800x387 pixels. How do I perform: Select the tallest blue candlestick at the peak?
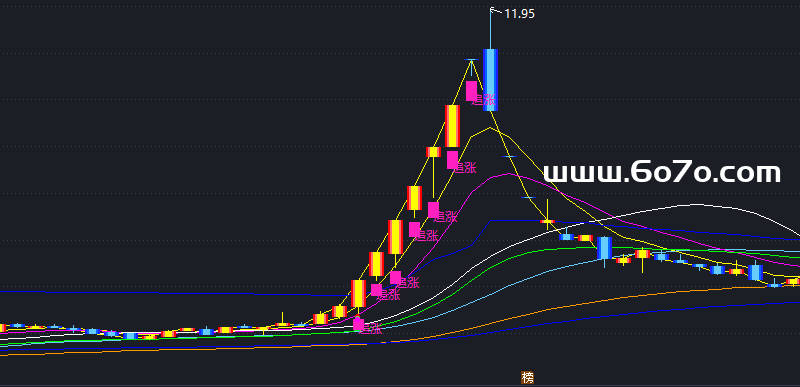pyautogui.click(x=490, y=80)
